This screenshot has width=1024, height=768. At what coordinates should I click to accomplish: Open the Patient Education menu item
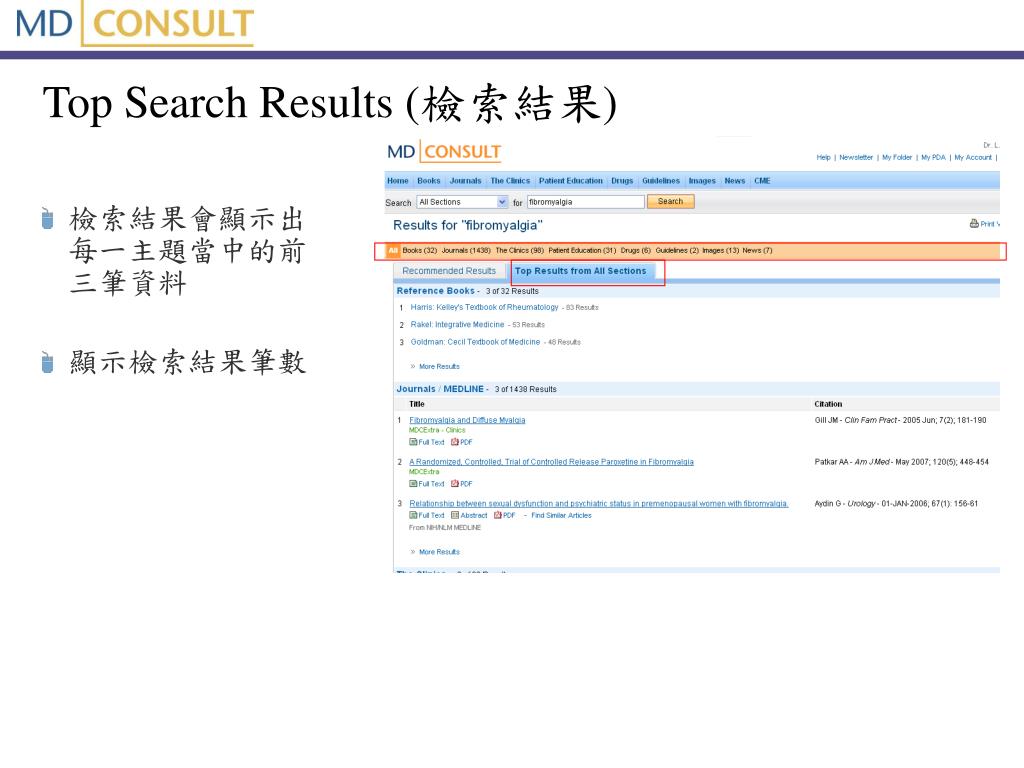571,181
